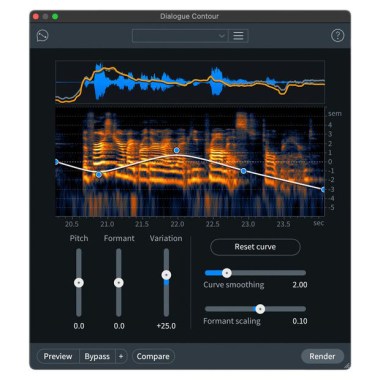The height and width of the screenshot is (380, 380).
Task: Open the preset hamburger menu icon
Action: tap(238, 36)
